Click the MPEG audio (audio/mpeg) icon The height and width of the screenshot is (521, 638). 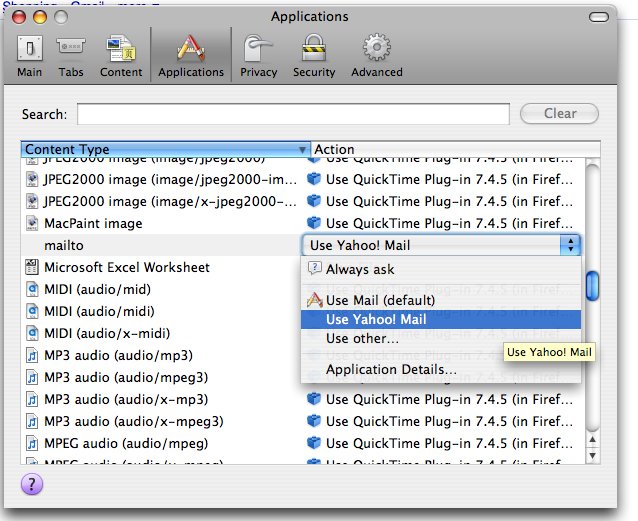(32, 443)
